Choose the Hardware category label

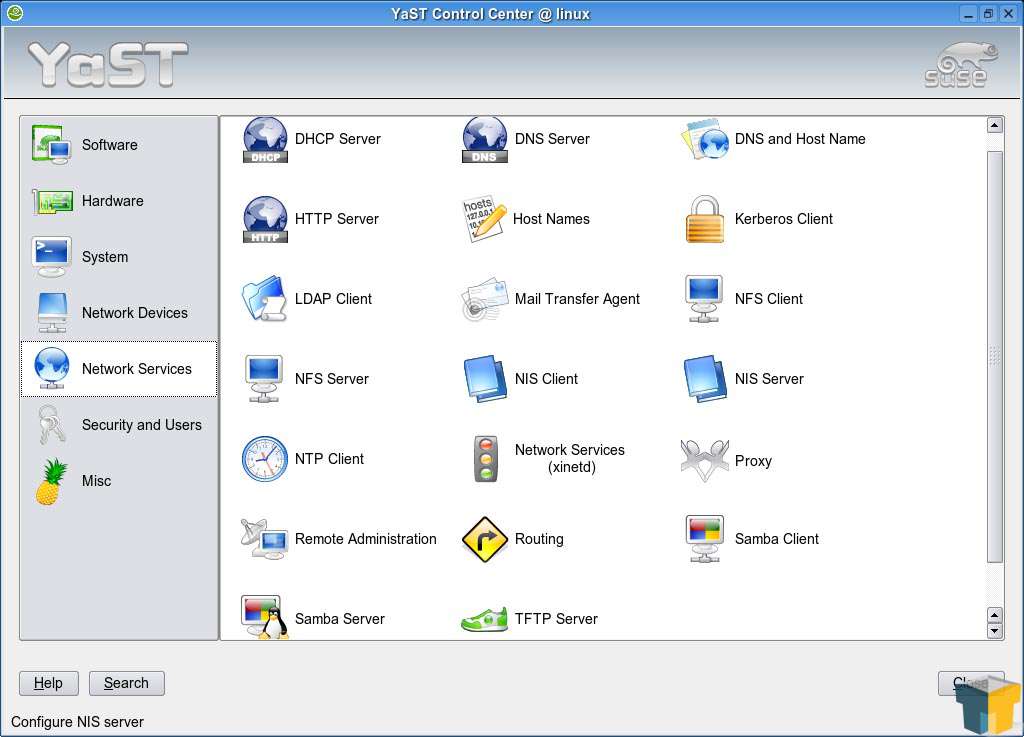[112, 201]
